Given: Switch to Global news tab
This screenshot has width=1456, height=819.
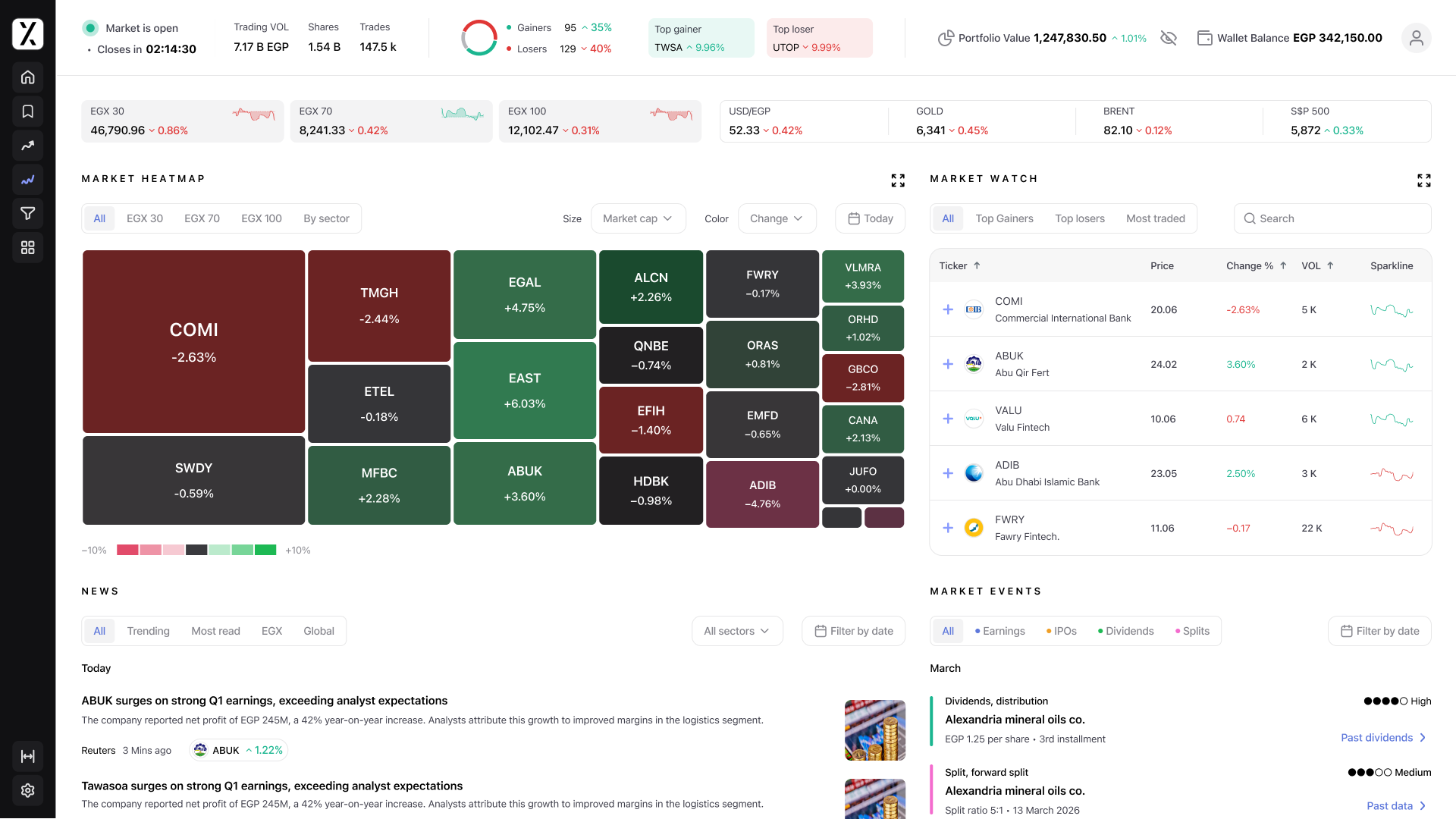Looking at the screenshot, I should coord(318,631).
